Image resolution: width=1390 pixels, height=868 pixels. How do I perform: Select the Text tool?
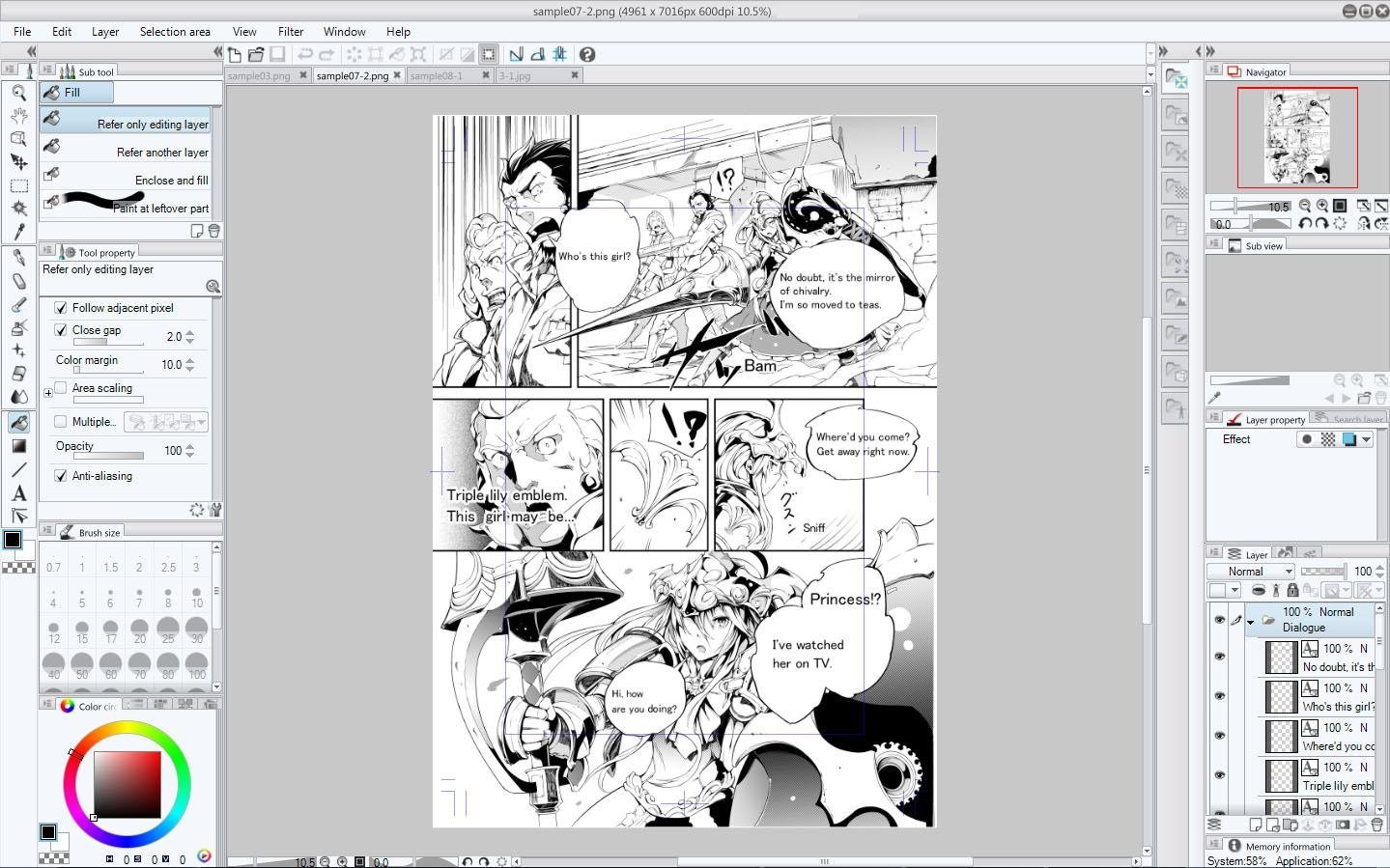[18, 493]
